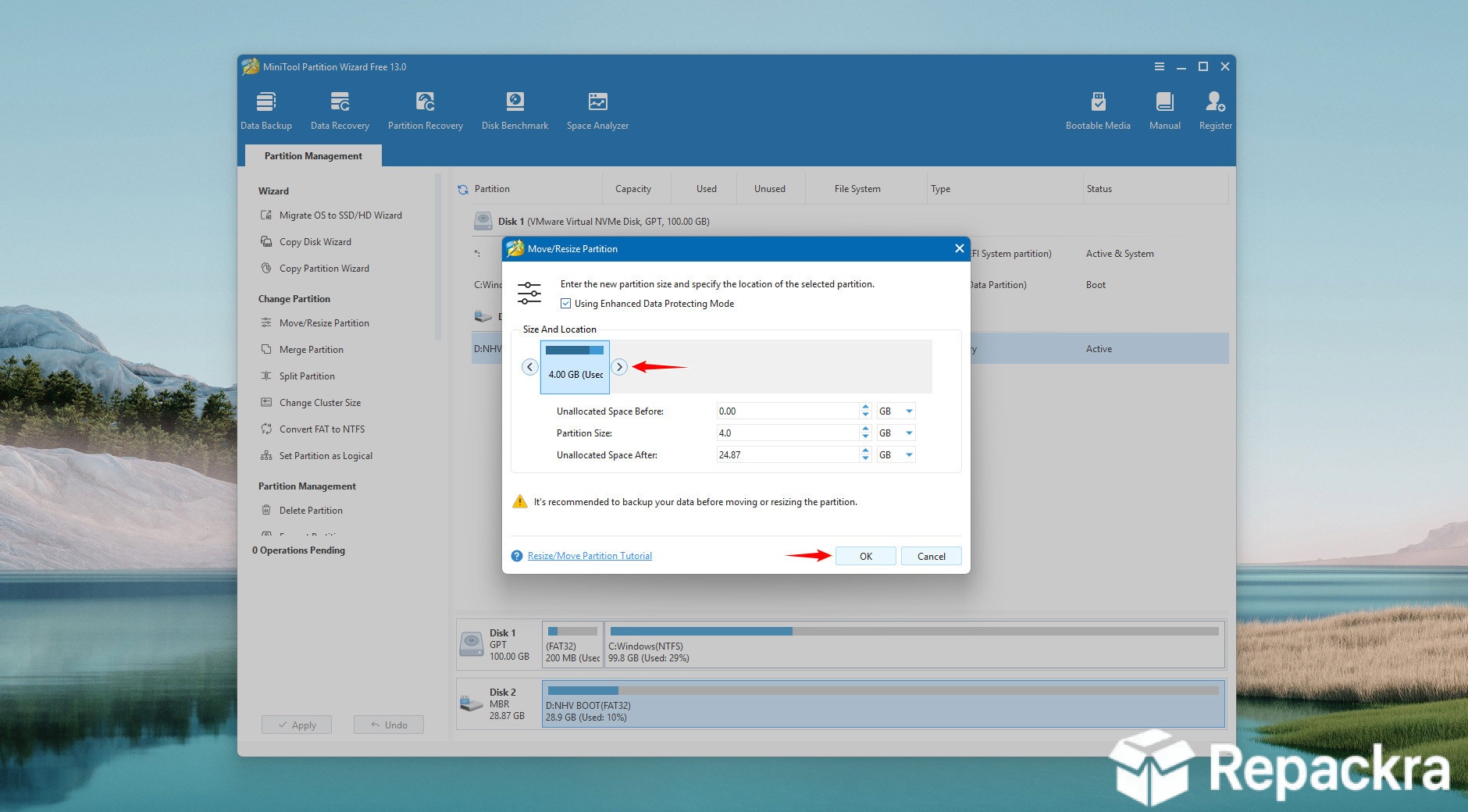Click the sidebar vertical scrollbar

click(438, 258)
